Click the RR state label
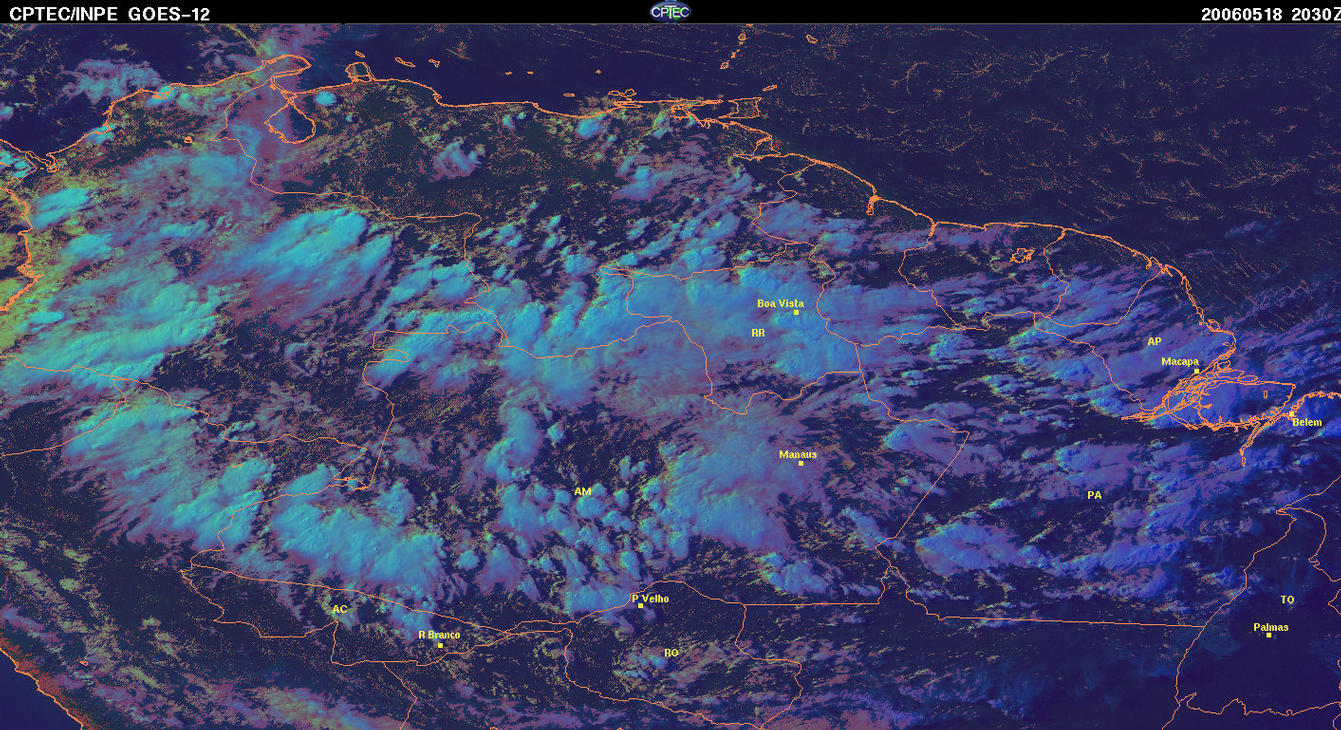Screen dimensions: 1341x730 (x=758, y=332)
